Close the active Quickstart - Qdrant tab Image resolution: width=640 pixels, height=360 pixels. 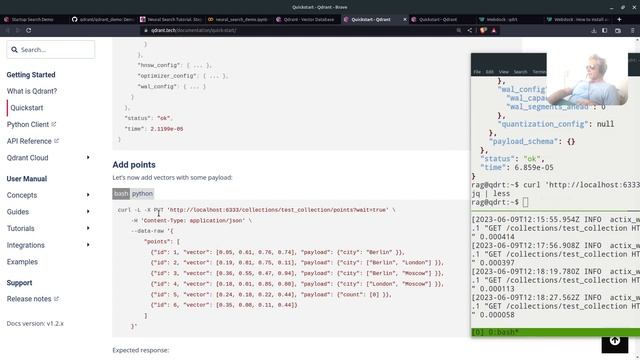pos(405,19)
